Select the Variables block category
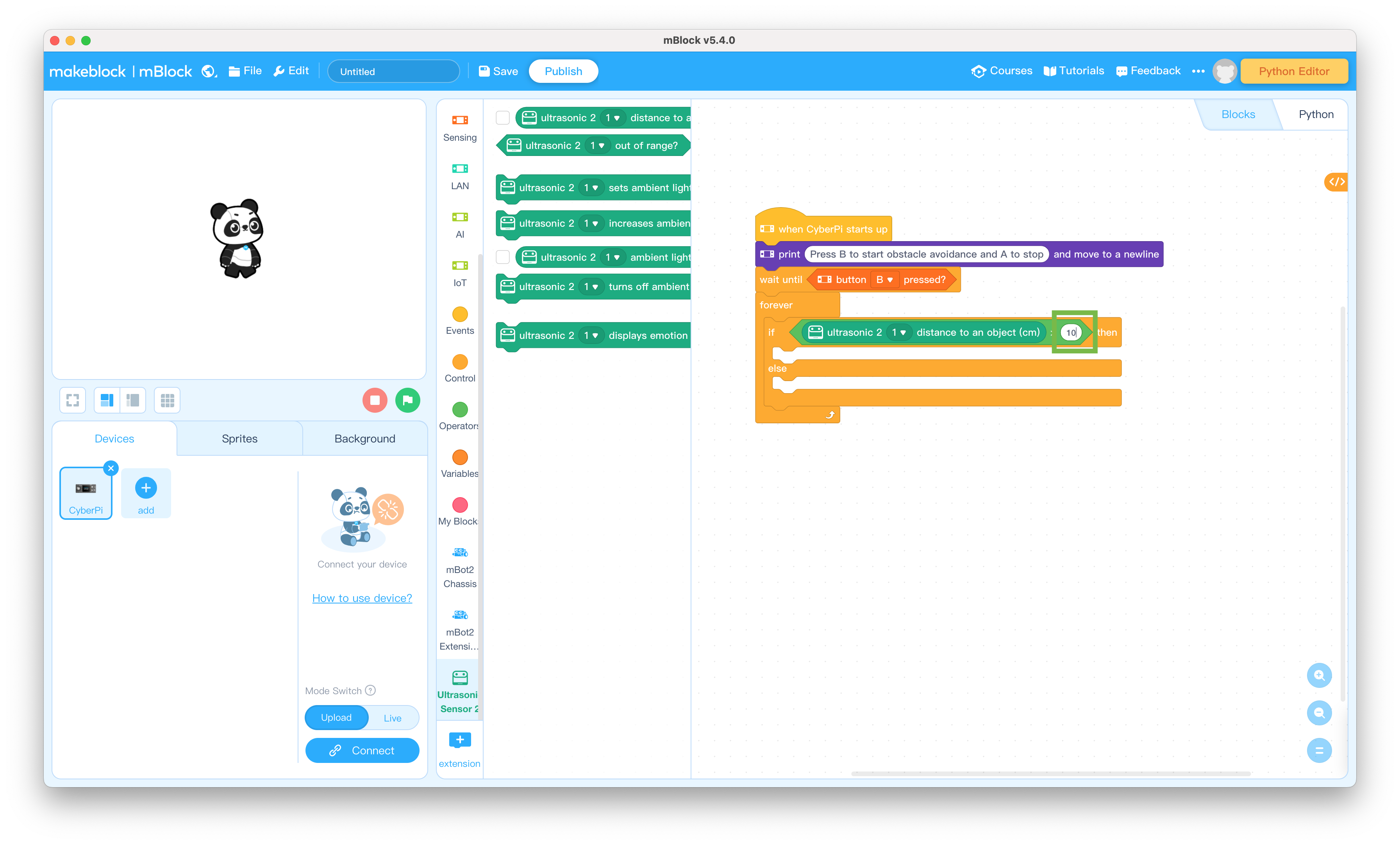Screen dimensions: 1400x845 [460, 464]
